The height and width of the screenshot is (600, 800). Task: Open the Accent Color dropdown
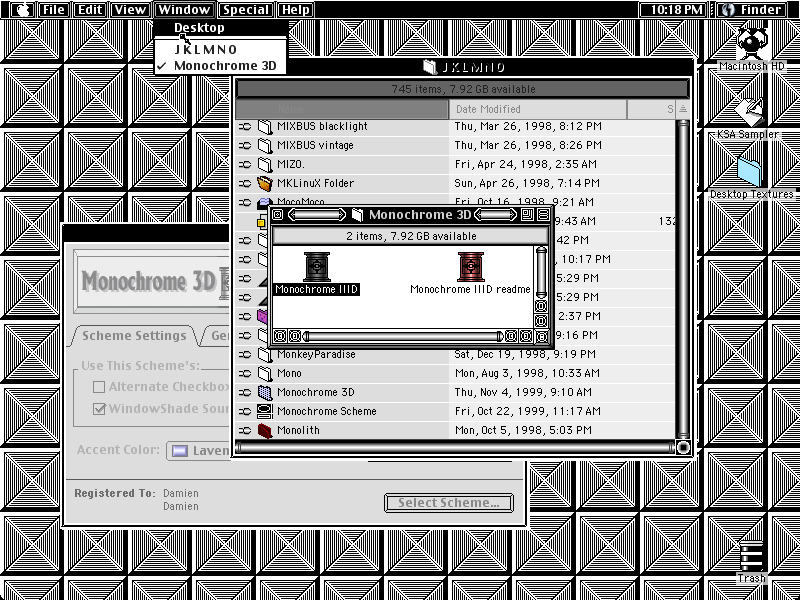pyautogui.click(x=199, y=451)
